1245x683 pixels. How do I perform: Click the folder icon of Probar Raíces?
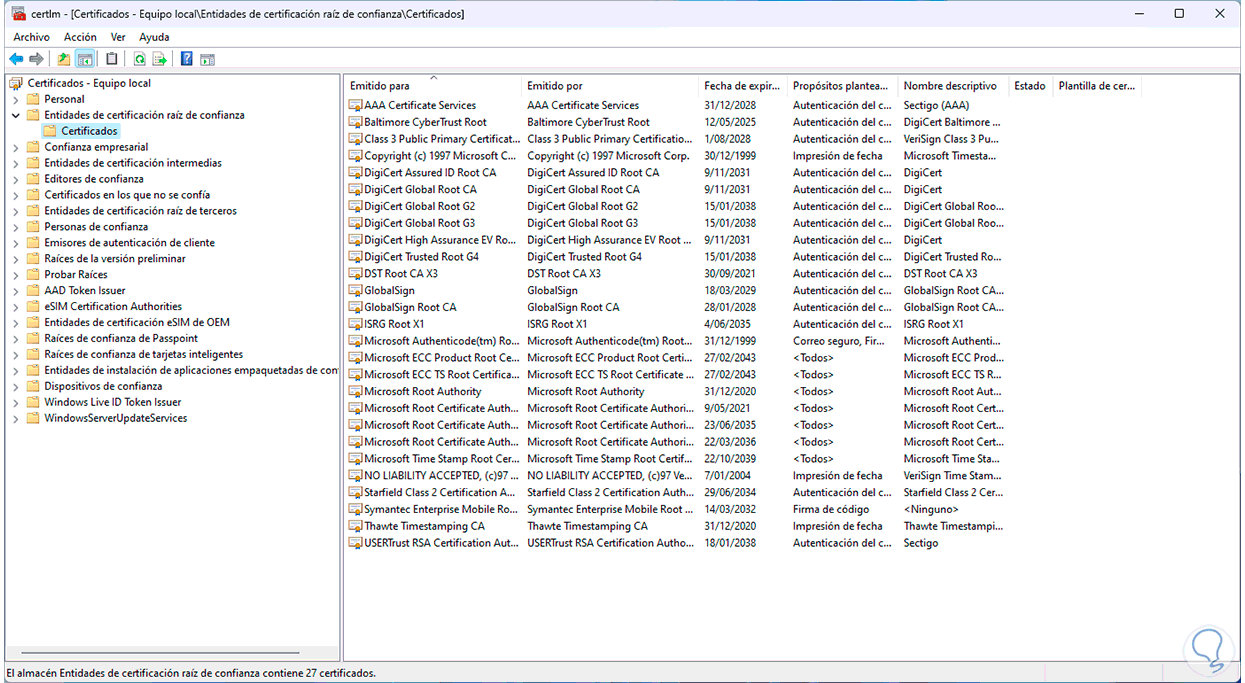[33, 274]
